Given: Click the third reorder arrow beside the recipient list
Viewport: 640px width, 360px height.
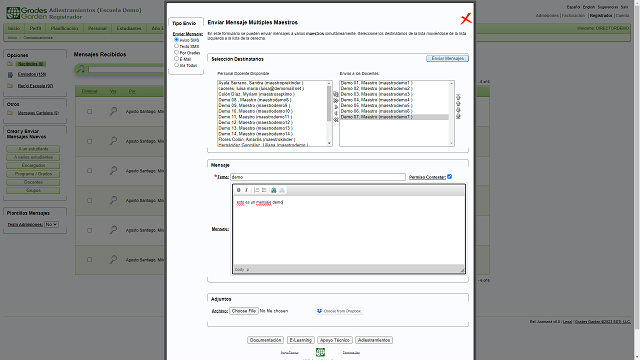Looking at the screenshot, I should pyautogui.click(x=458, y=110).
